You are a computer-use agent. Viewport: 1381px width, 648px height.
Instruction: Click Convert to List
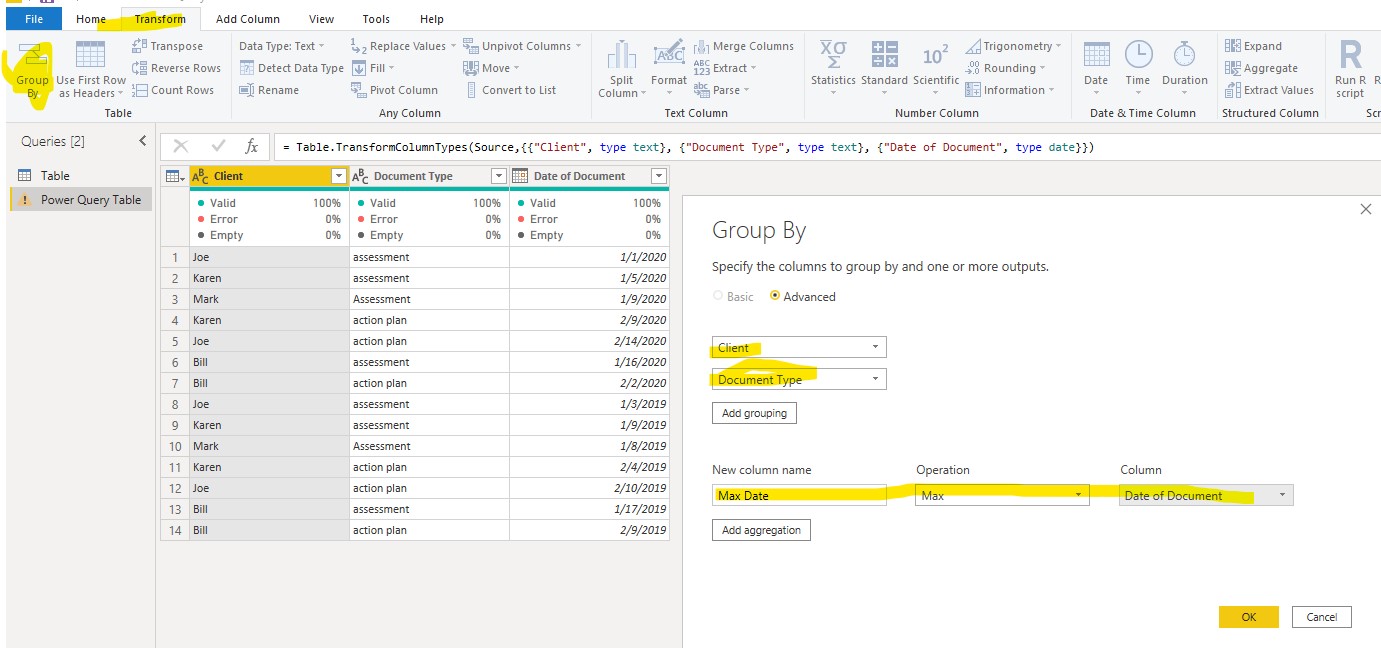tap(510, 90)
